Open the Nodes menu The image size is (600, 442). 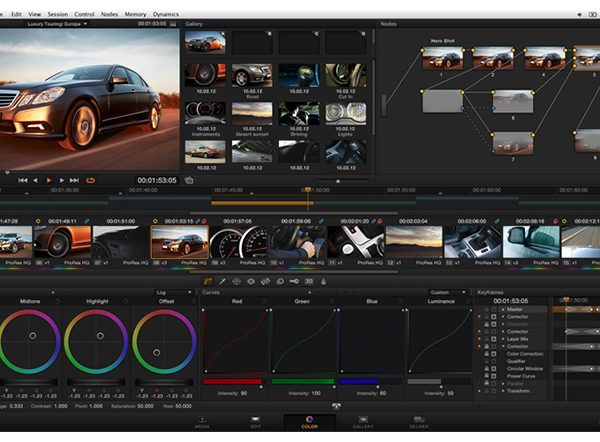click(109, 14)
